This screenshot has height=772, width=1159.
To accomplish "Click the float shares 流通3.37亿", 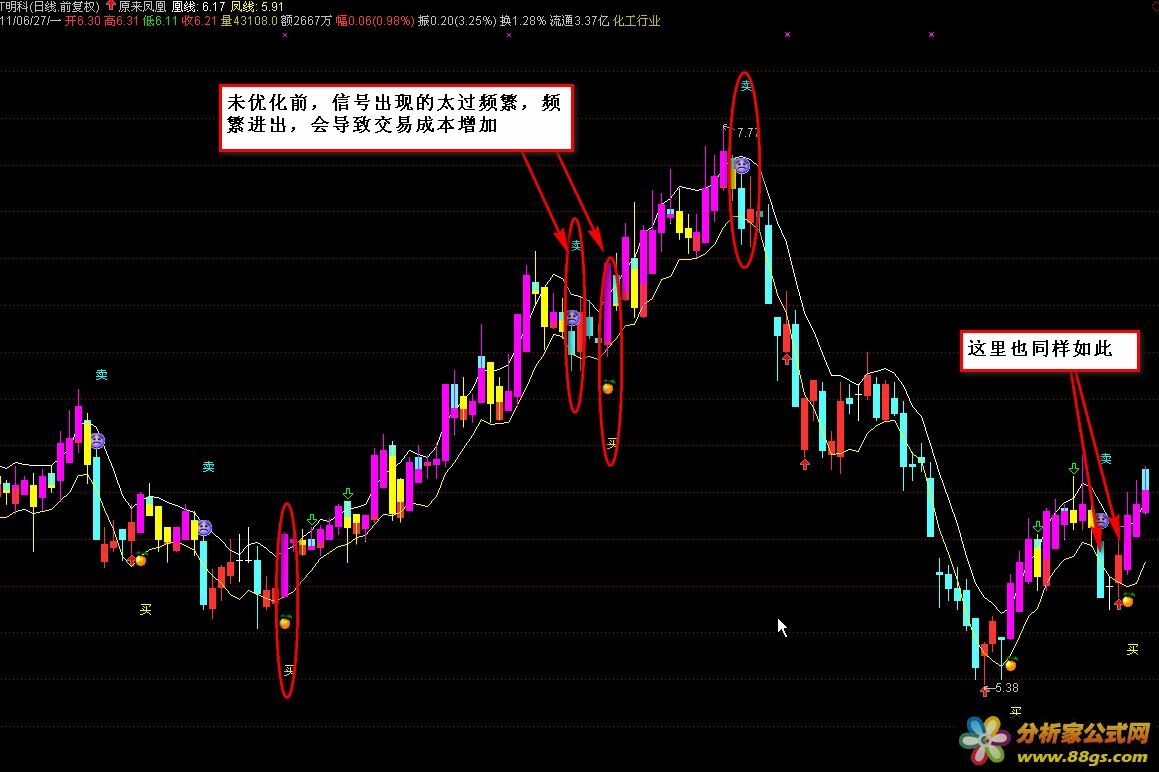I will [580, 21].
